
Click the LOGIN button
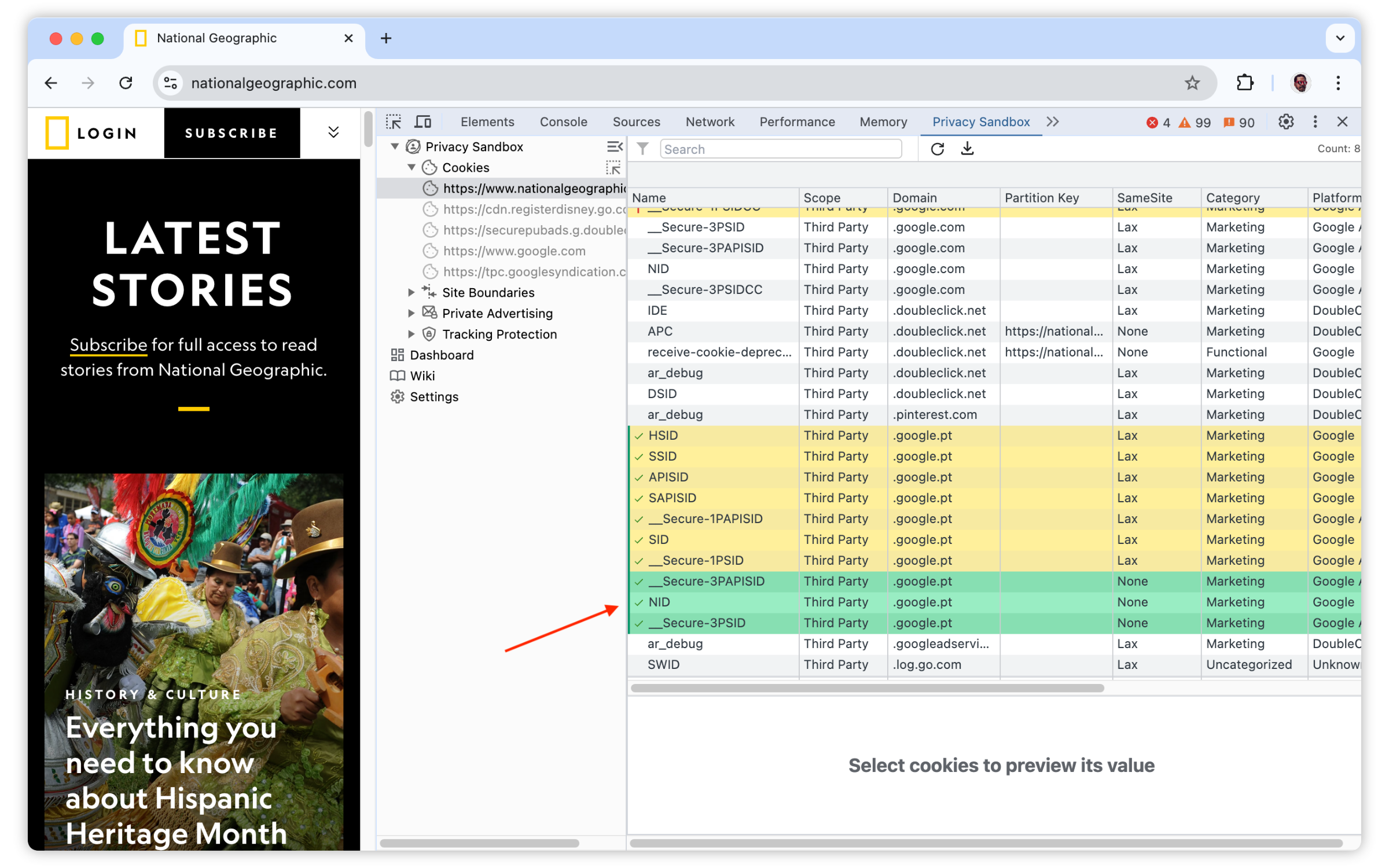(x=108, y=133)
